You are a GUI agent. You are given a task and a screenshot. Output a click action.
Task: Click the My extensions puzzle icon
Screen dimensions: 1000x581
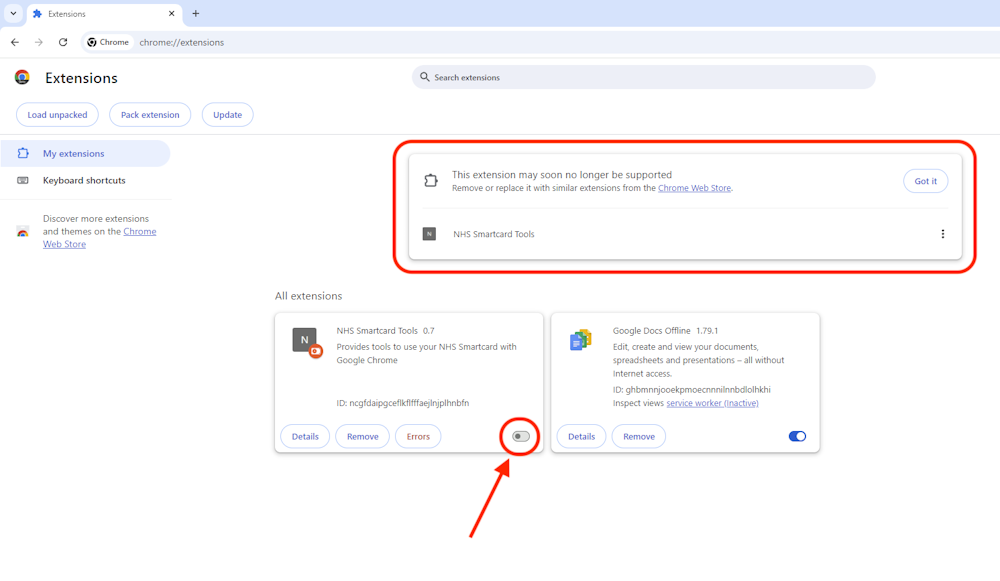pos(23,153)
